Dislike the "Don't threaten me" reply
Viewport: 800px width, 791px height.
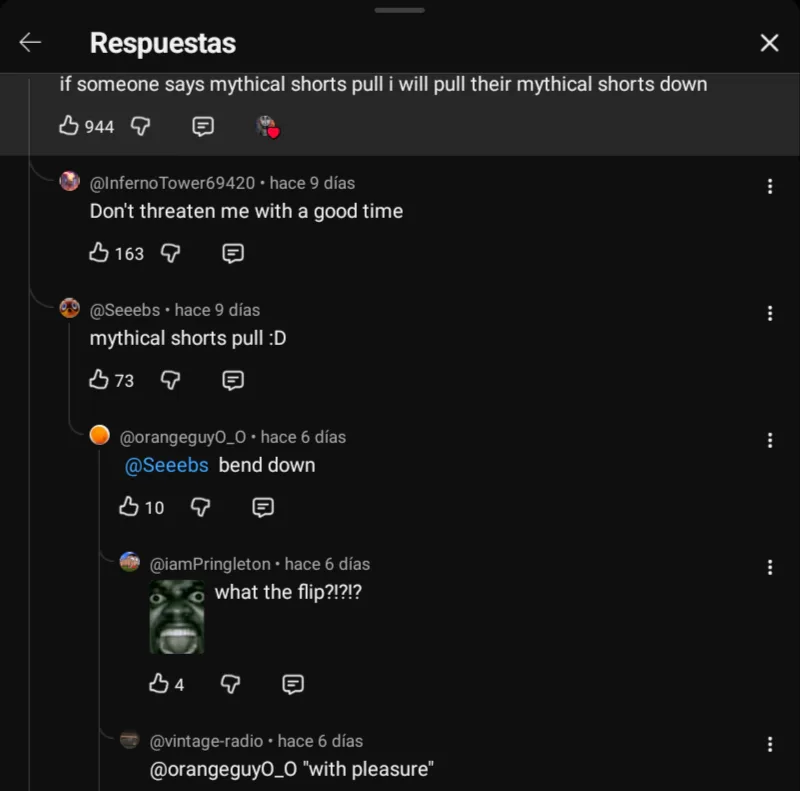170,253
